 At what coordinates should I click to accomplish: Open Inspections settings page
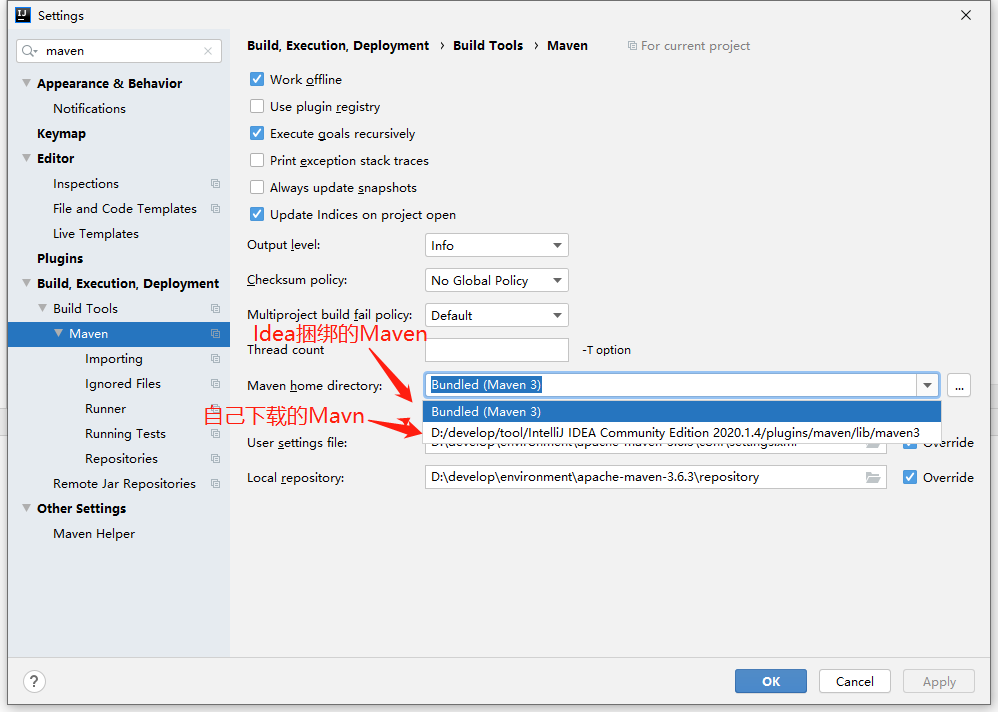pyautogui.click(x=86, y=184)
